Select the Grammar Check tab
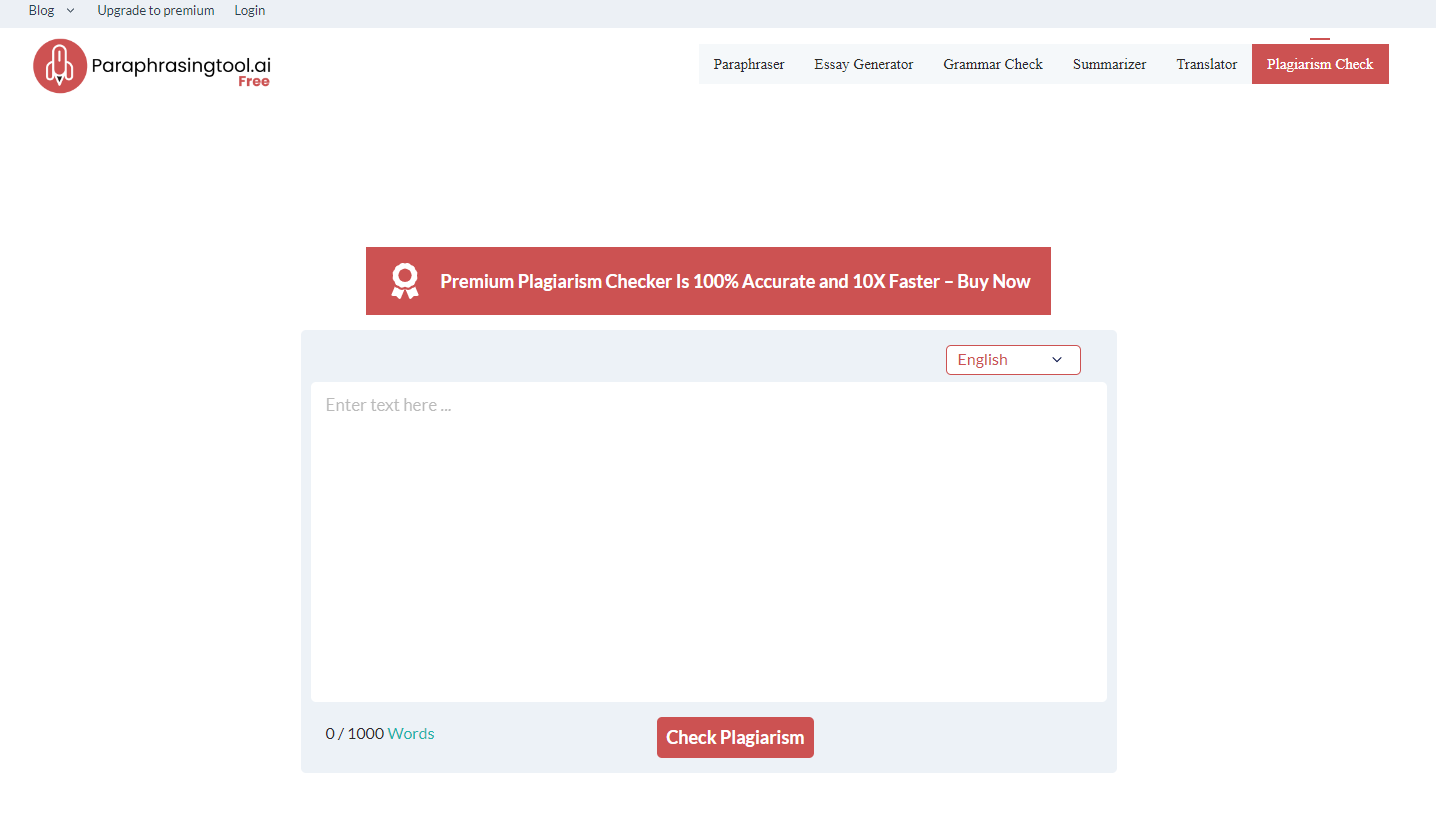This screenshot has height=817, width=1436. (993, 64)
